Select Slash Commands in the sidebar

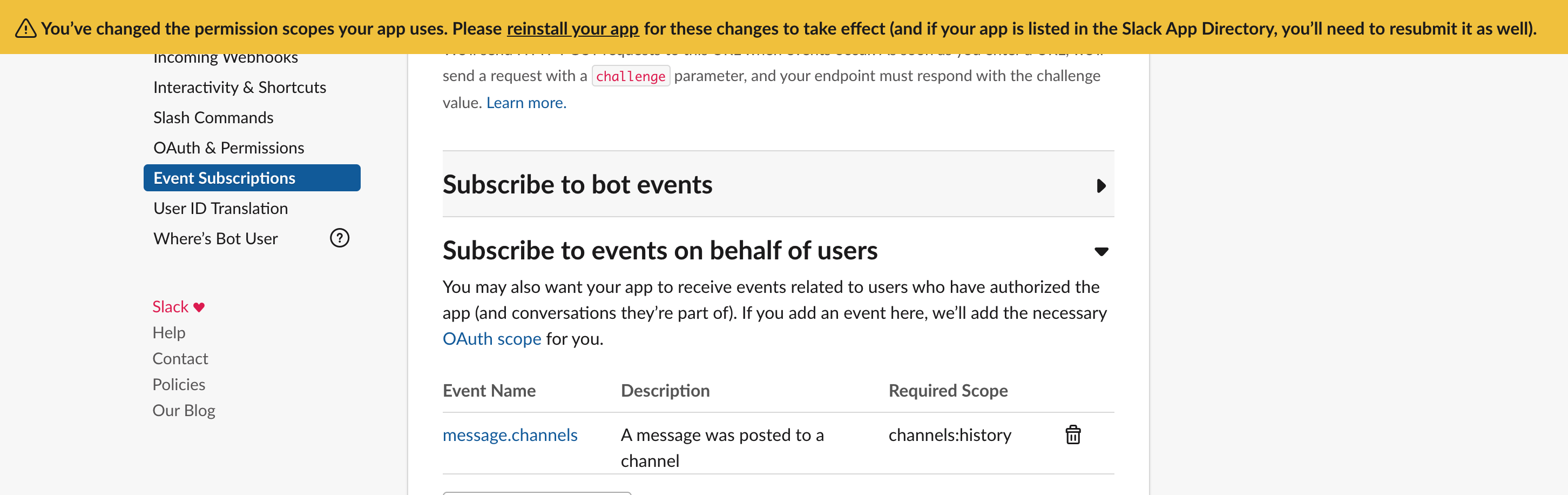[213, 117]
